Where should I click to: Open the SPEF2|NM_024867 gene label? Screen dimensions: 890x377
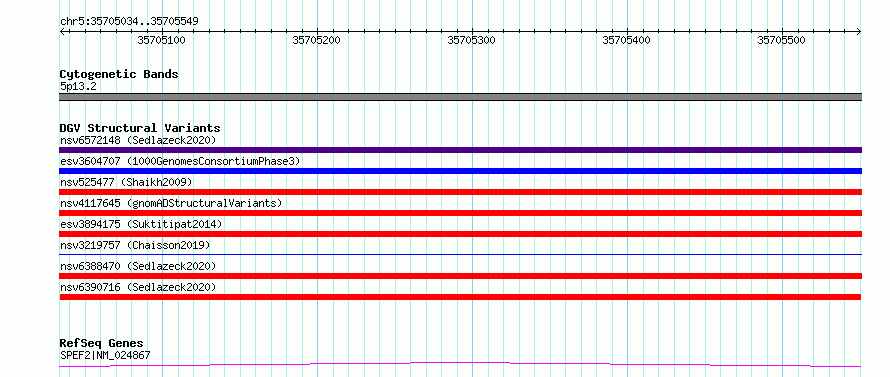coord(105,356)
